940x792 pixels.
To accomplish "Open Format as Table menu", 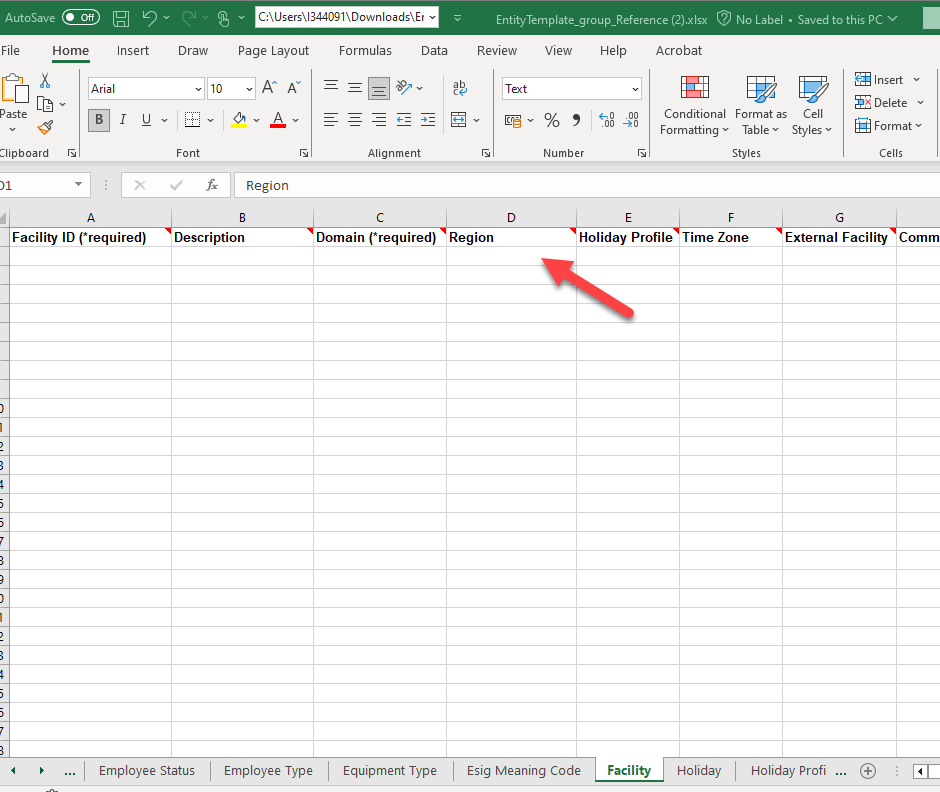I will (x=760, y=106).
